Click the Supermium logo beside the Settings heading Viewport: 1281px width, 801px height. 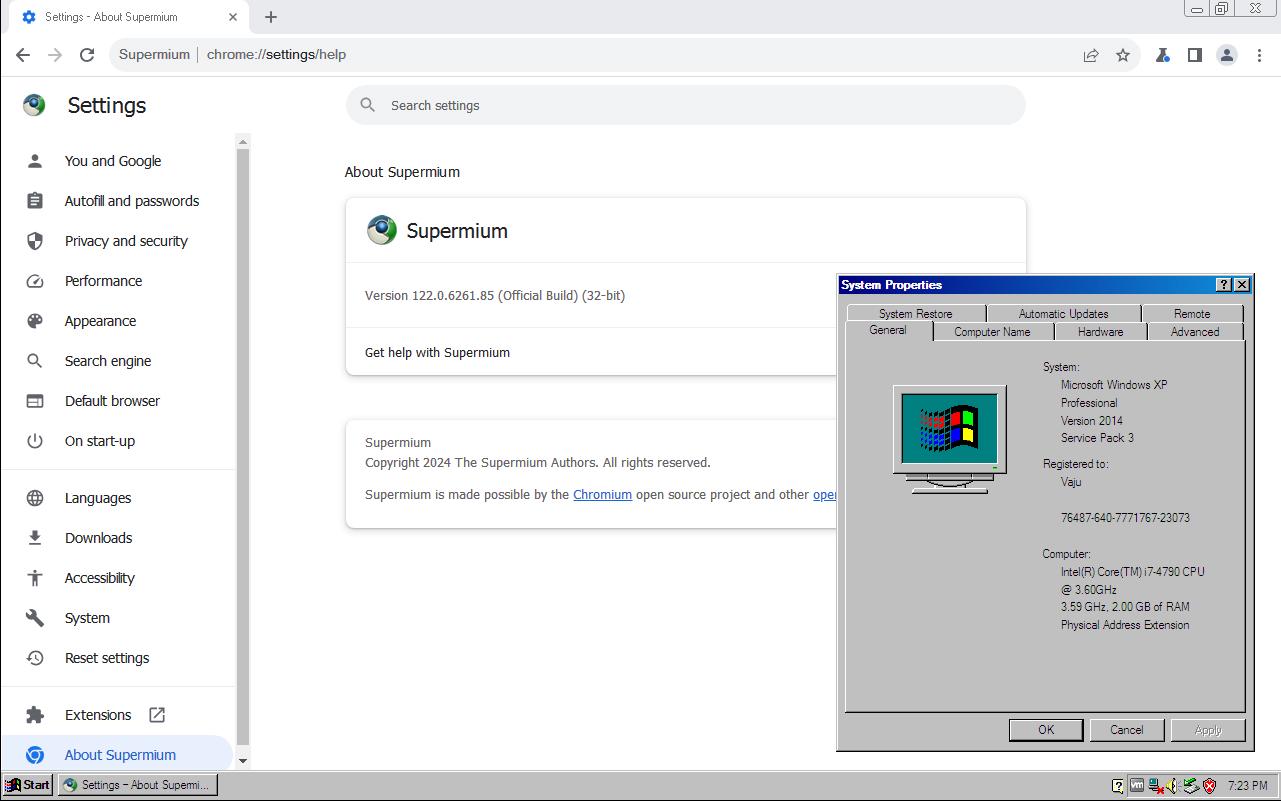tap(34, 105)
